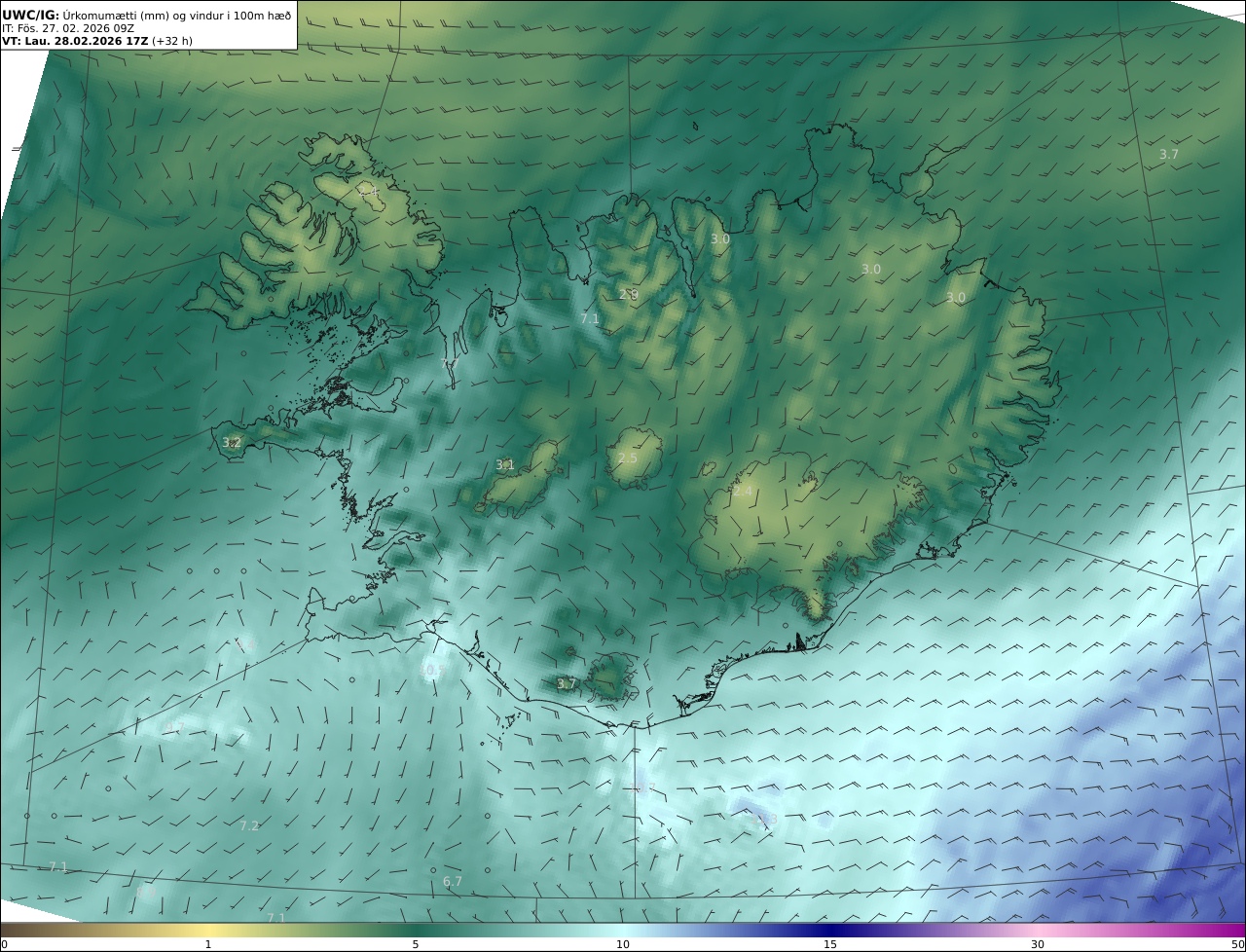Click the colorbar tick label 10
Image resolution: width=1246 pixels, height=952 pixels.
(623, 944)
